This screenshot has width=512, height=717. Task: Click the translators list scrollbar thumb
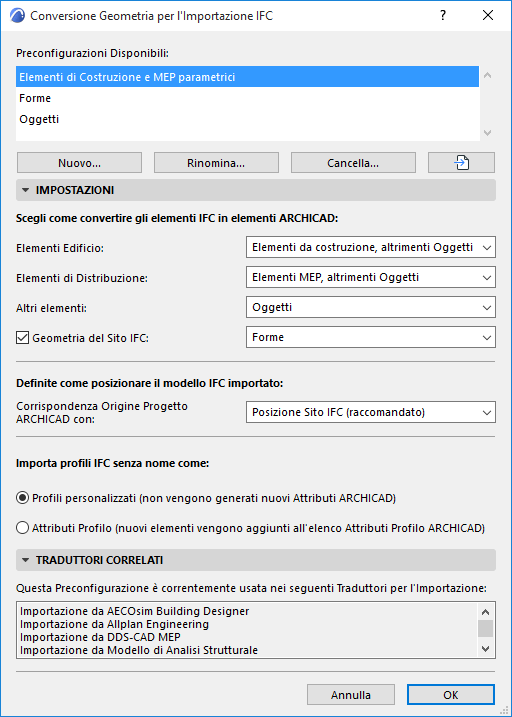click(x=485, y=628)
